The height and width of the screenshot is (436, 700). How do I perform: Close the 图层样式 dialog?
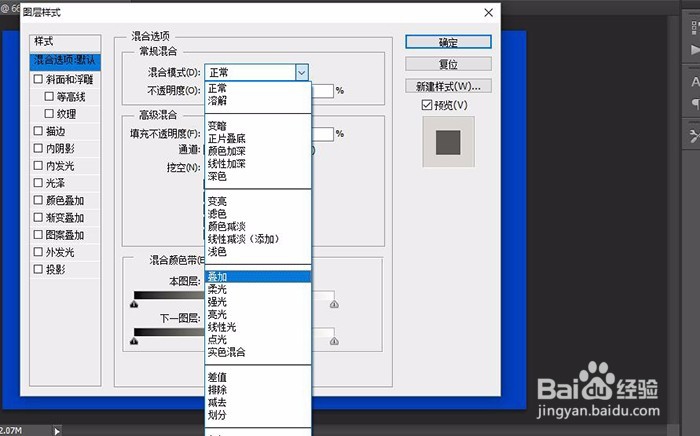pyautogui.click(x=489, y=12)
